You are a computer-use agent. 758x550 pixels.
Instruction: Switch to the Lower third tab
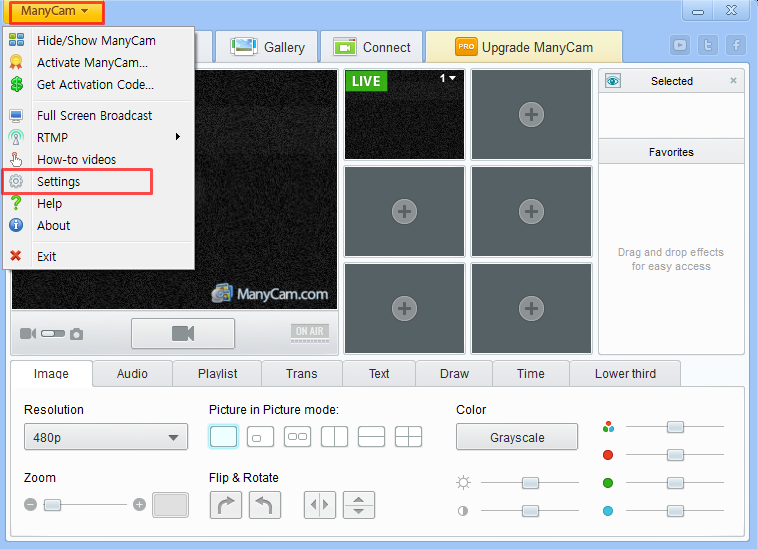[625, 374]
